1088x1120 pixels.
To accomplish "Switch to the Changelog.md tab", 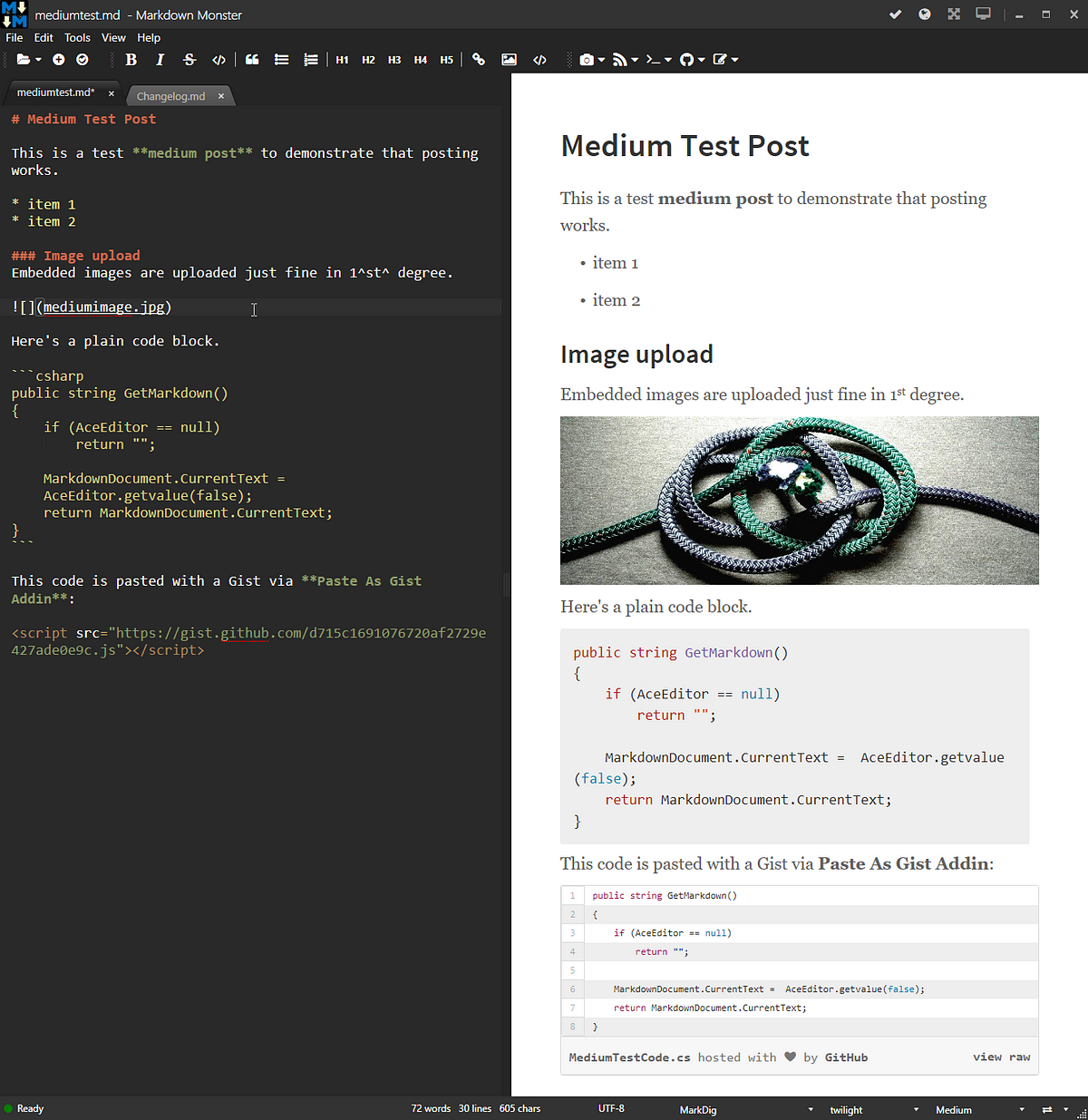I will (x=171, y=96).
